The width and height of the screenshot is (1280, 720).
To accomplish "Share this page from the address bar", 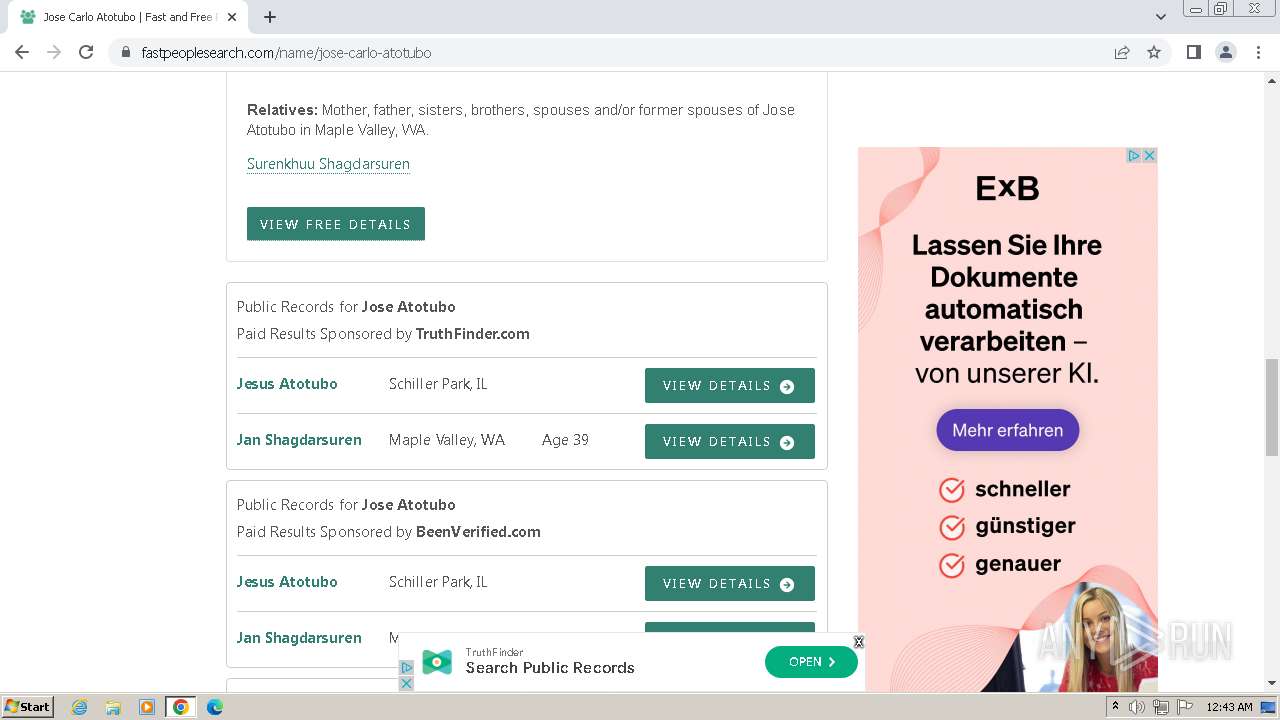I will point(1122,52).
